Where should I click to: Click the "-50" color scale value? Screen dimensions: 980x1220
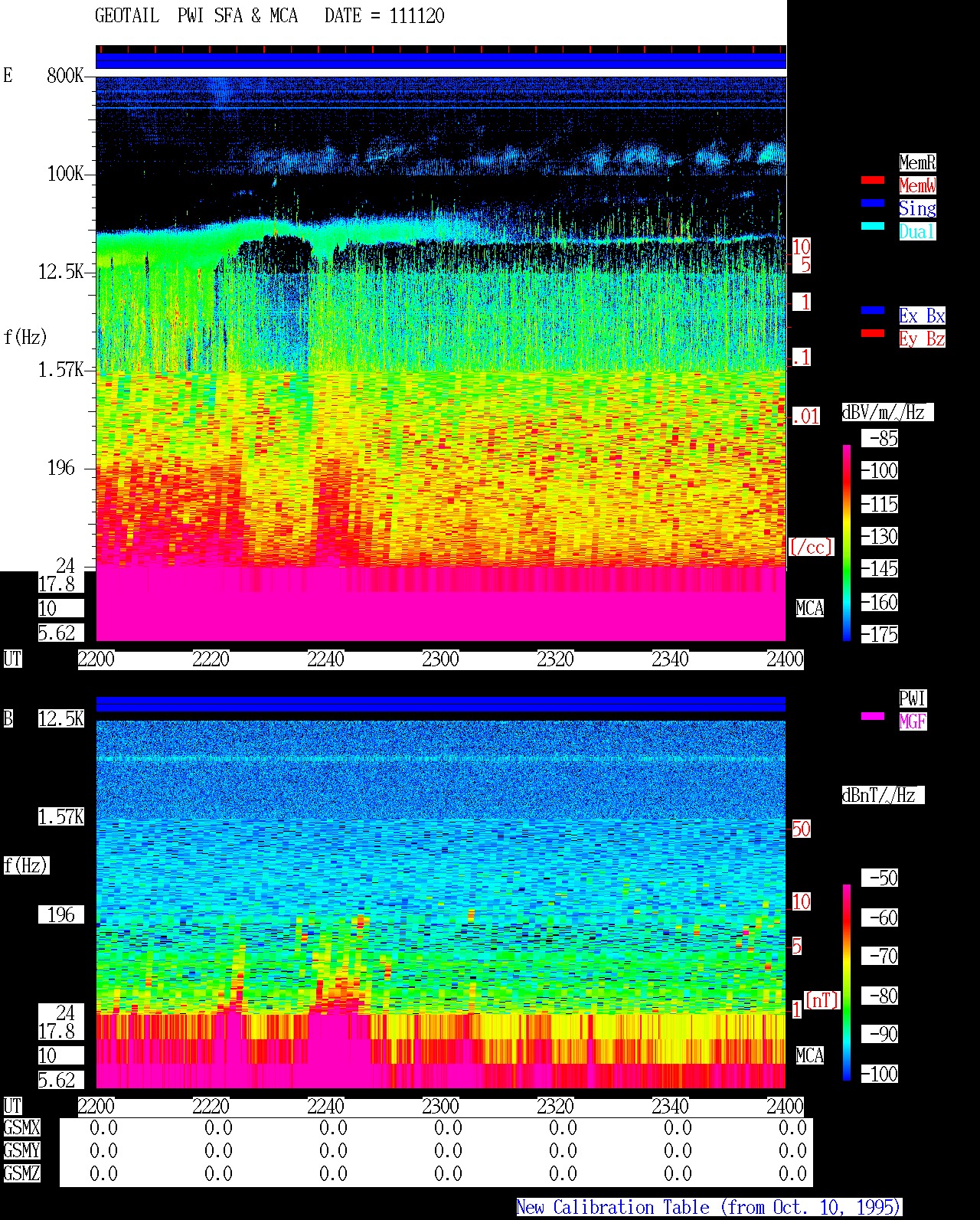pos(880,878)
